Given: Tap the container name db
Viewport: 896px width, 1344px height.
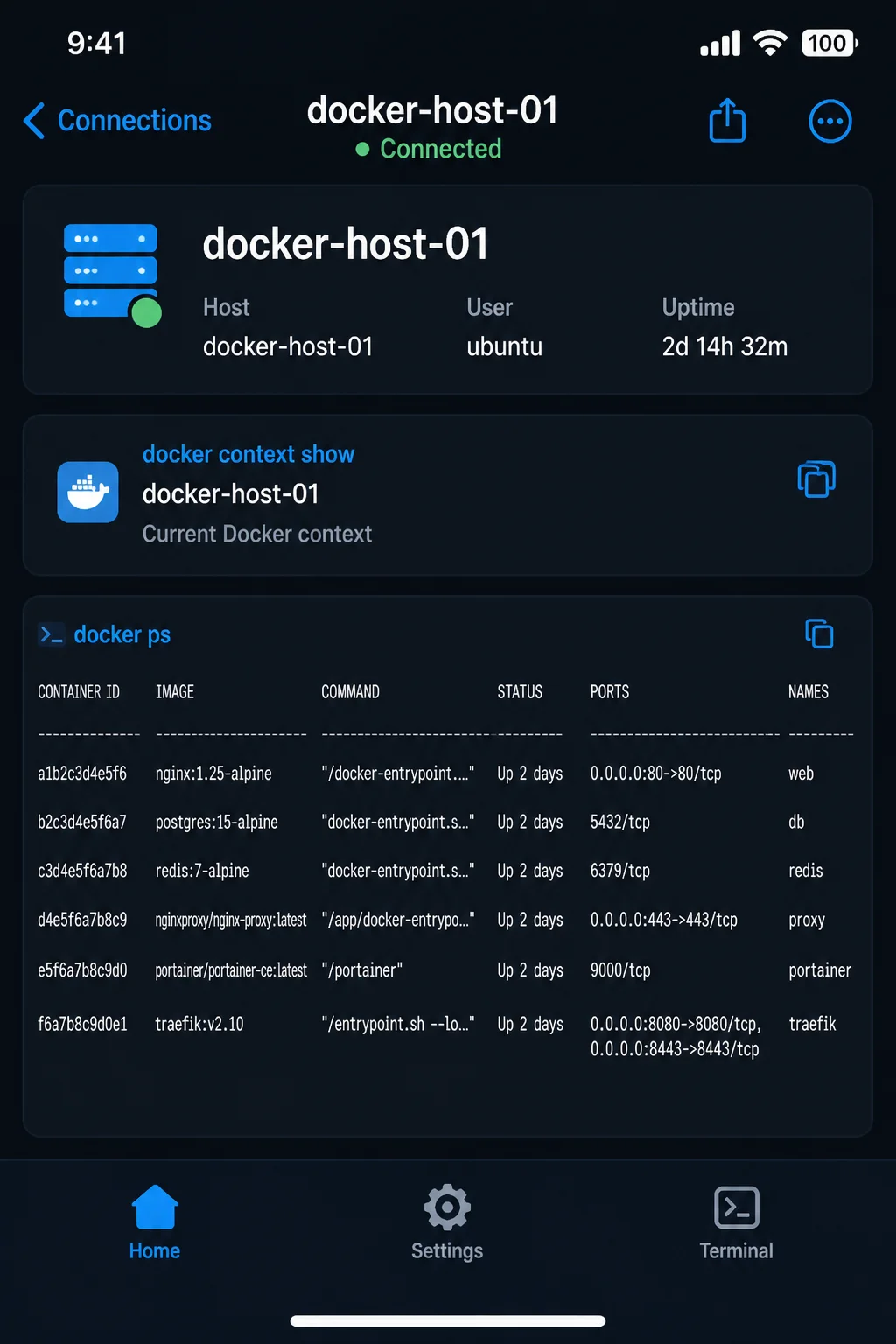Looking at the screenshot, I should pos(796,822).
